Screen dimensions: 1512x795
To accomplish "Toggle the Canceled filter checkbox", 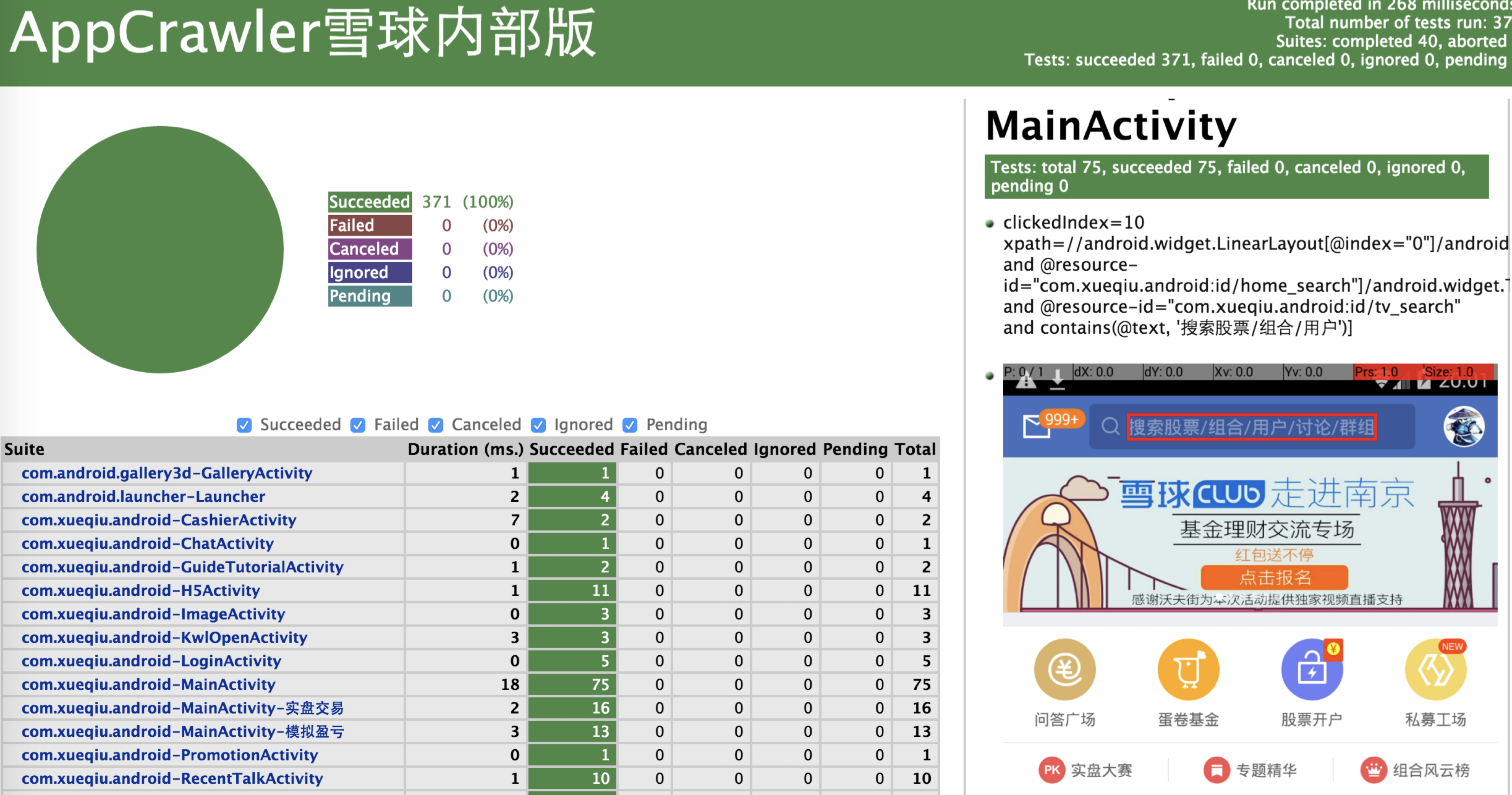I will pyautogui.click(x=435, y=425).
